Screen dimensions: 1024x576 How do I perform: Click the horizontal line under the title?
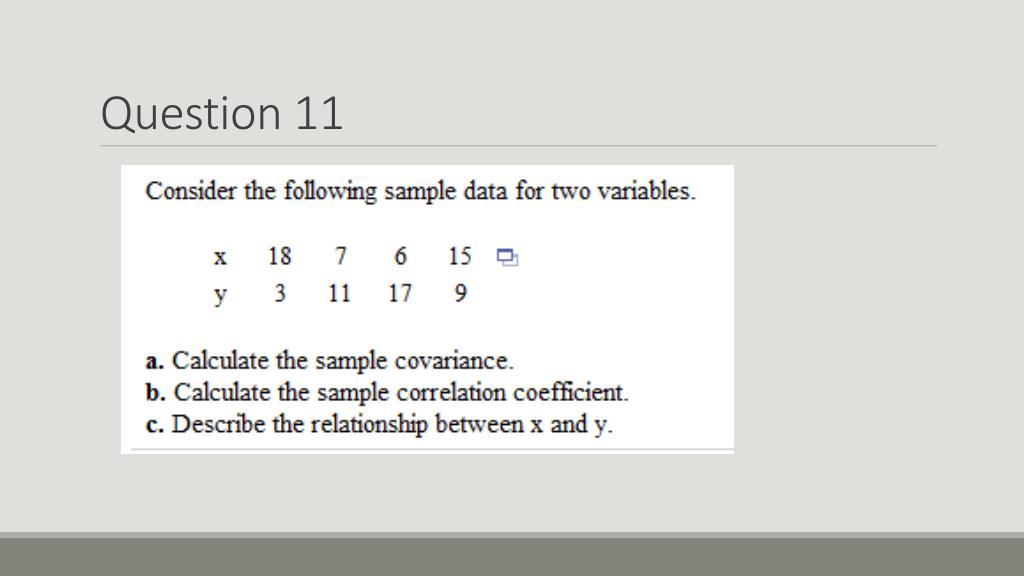pos(519,146)
